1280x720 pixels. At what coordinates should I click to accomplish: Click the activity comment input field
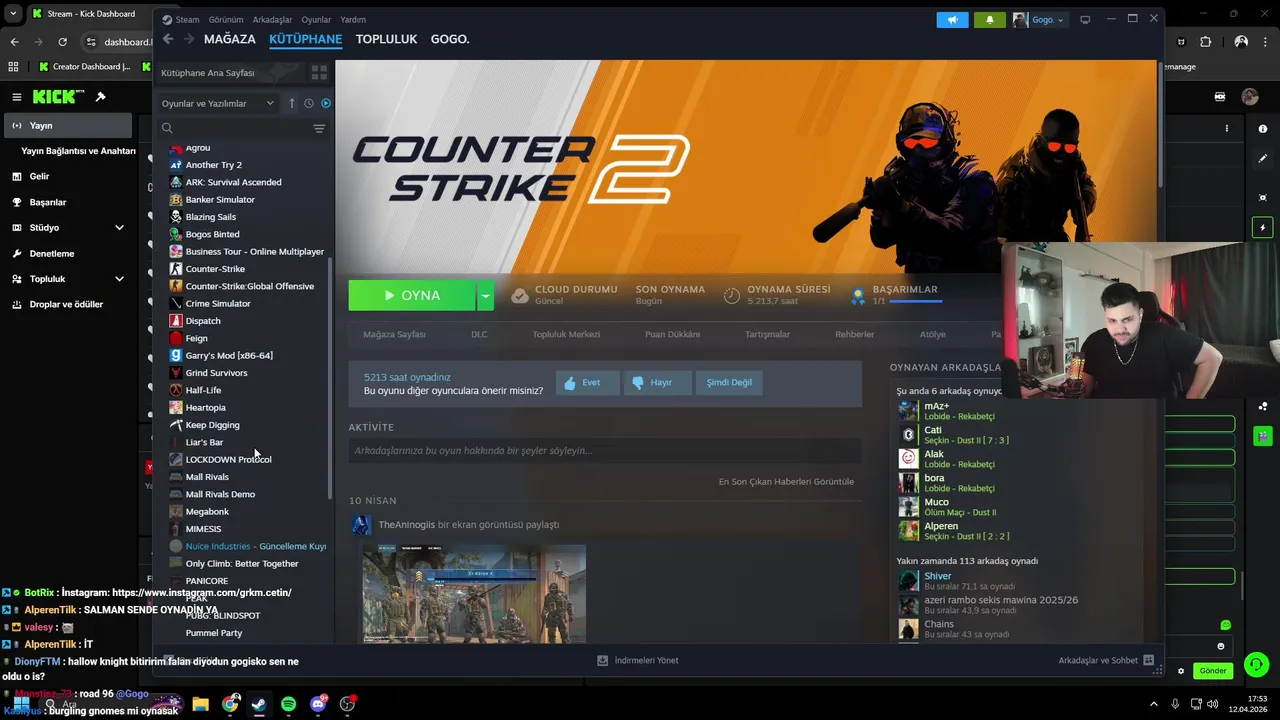tap(605, 451)
